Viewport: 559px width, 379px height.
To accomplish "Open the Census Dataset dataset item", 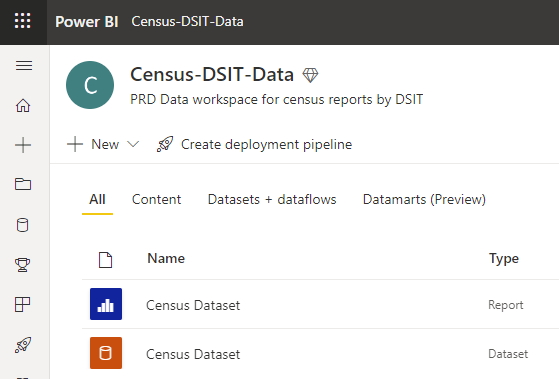I will click(193, 354).
